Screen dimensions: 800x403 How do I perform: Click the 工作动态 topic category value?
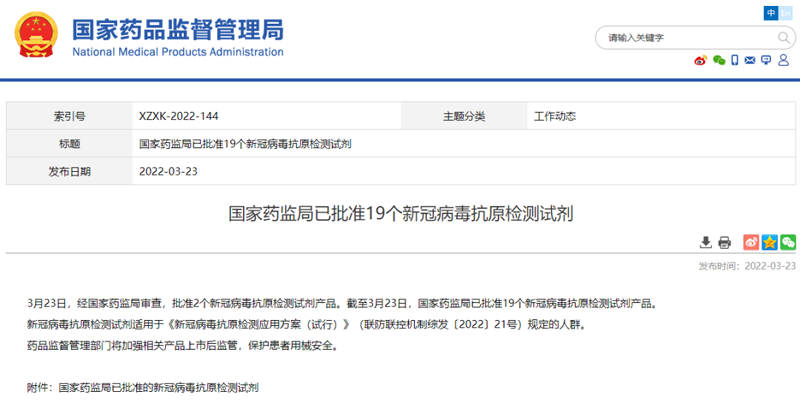click(x=555, y=116)
